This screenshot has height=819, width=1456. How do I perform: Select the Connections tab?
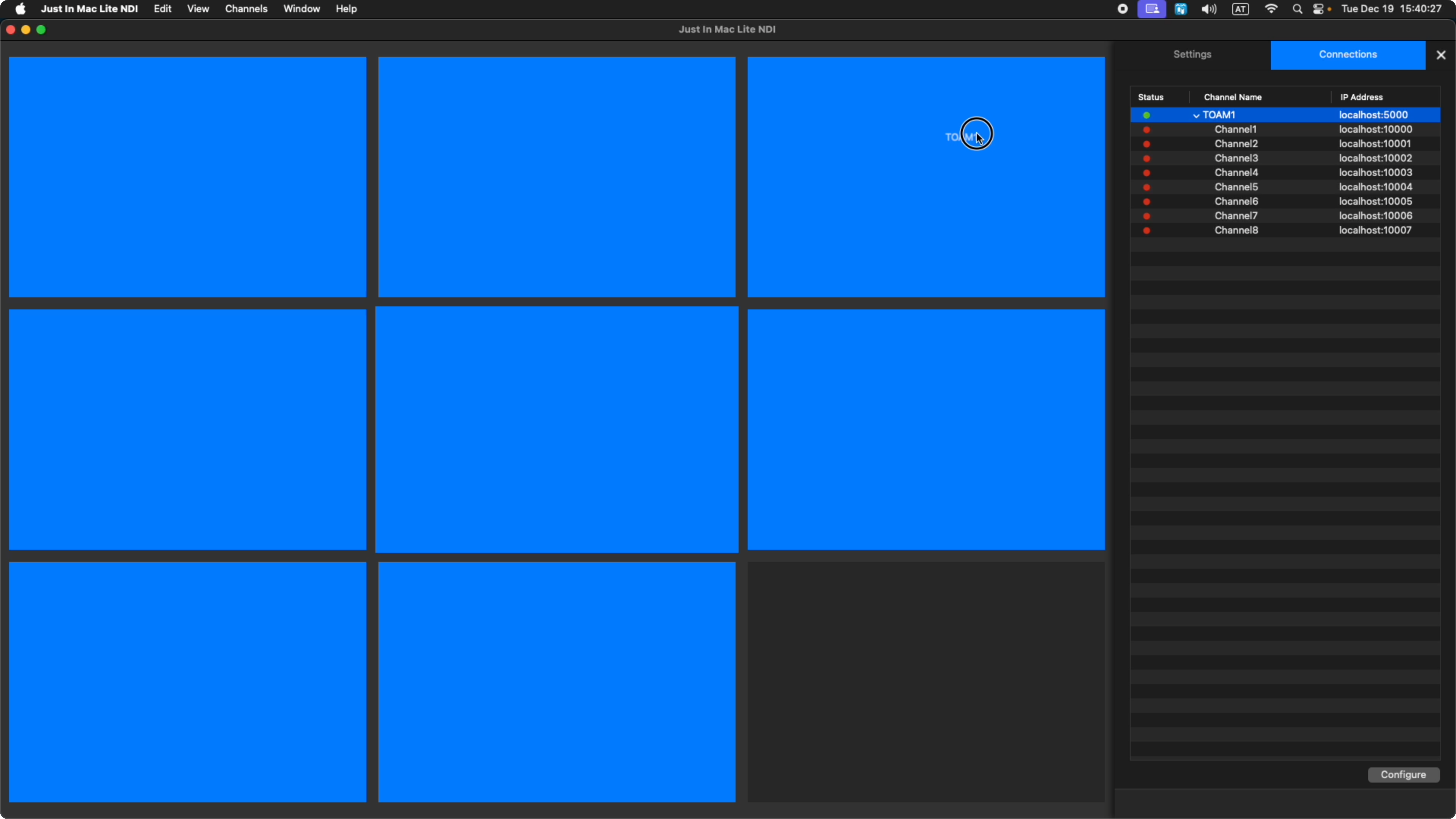(1348, 55)
